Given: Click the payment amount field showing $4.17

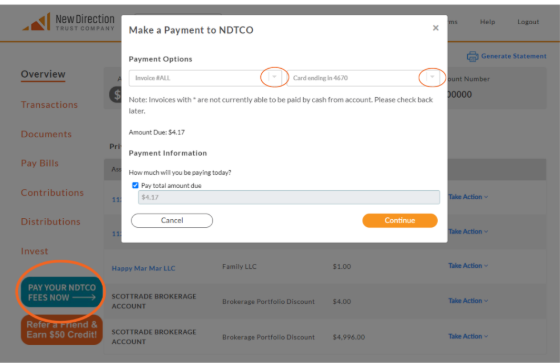Looking at the screenshot, I should (289, 197).
